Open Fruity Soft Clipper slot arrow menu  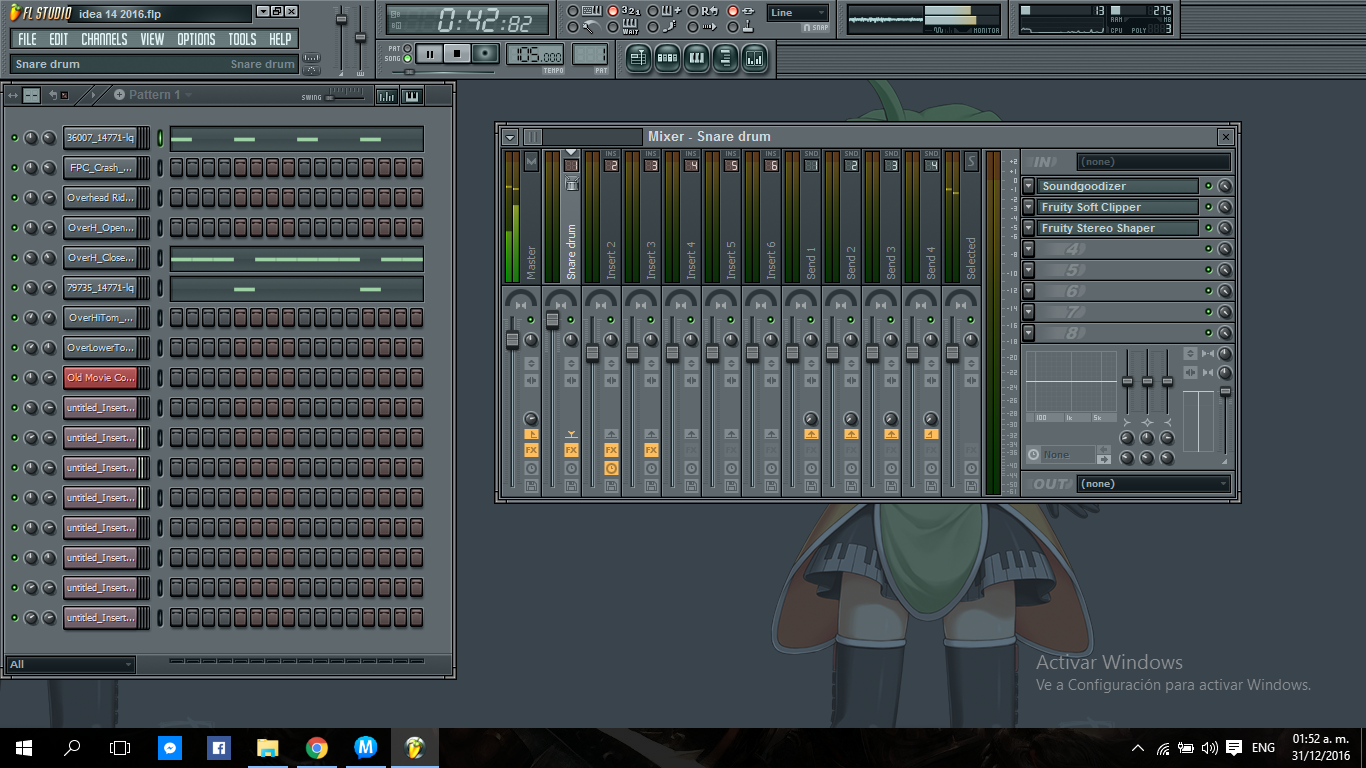(x=1028, y=207)
